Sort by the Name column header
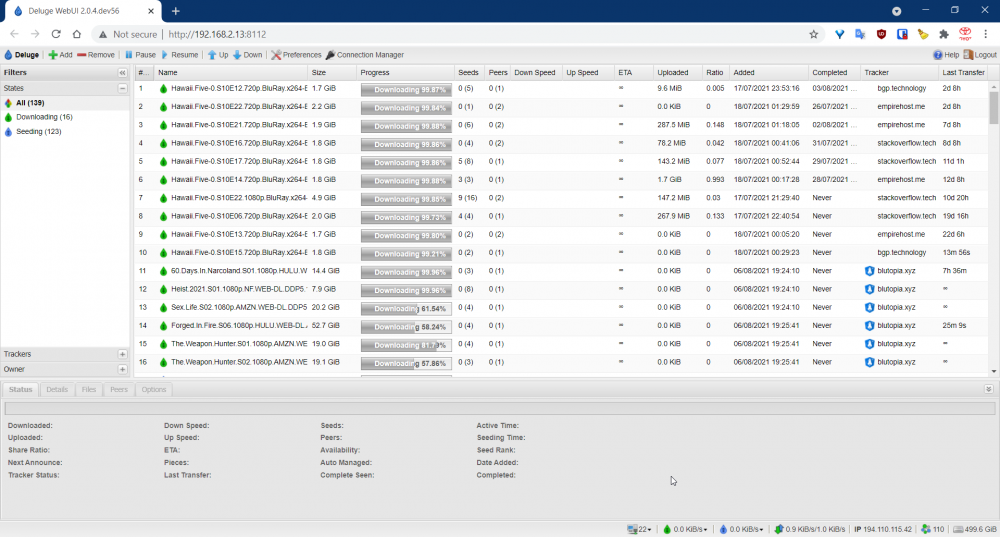Screen dimensions: 1000x537 pos(231,73)
